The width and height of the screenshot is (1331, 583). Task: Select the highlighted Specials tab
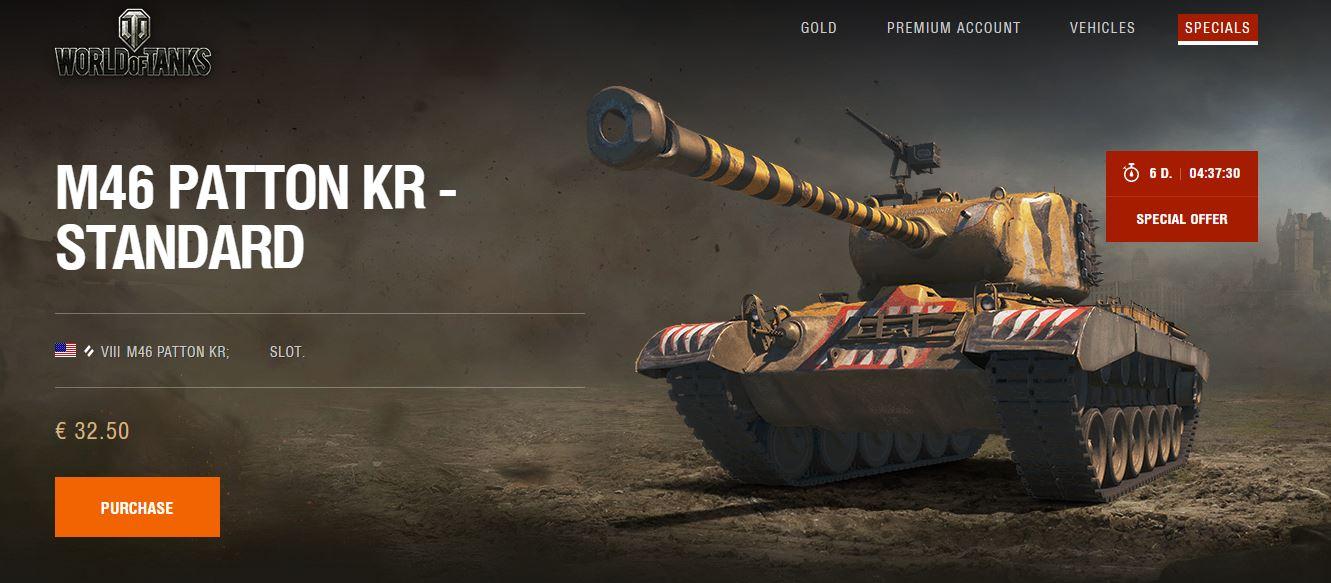click(1217, 29)
